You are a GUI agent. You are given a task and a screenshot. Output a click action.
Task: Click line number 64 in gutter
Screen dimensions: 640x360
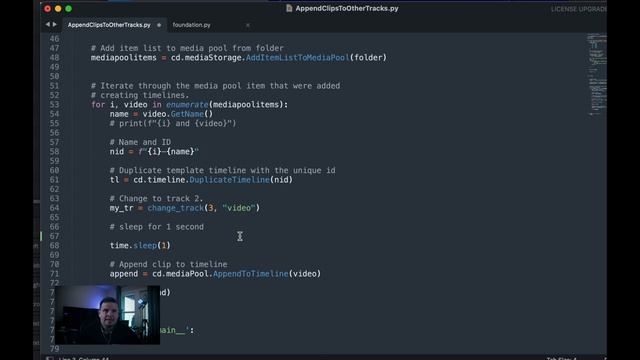click(x=54, y=208)
